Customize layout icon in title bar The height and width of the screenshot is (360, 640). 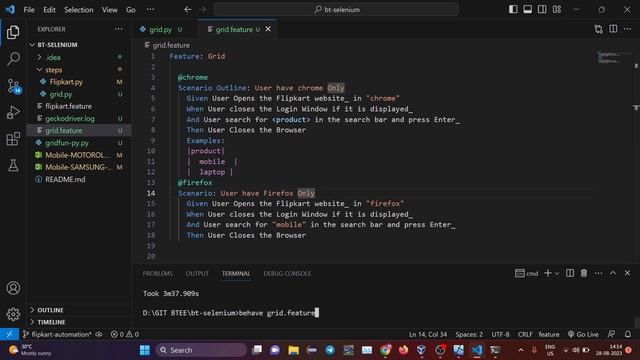tap(557, 9)
